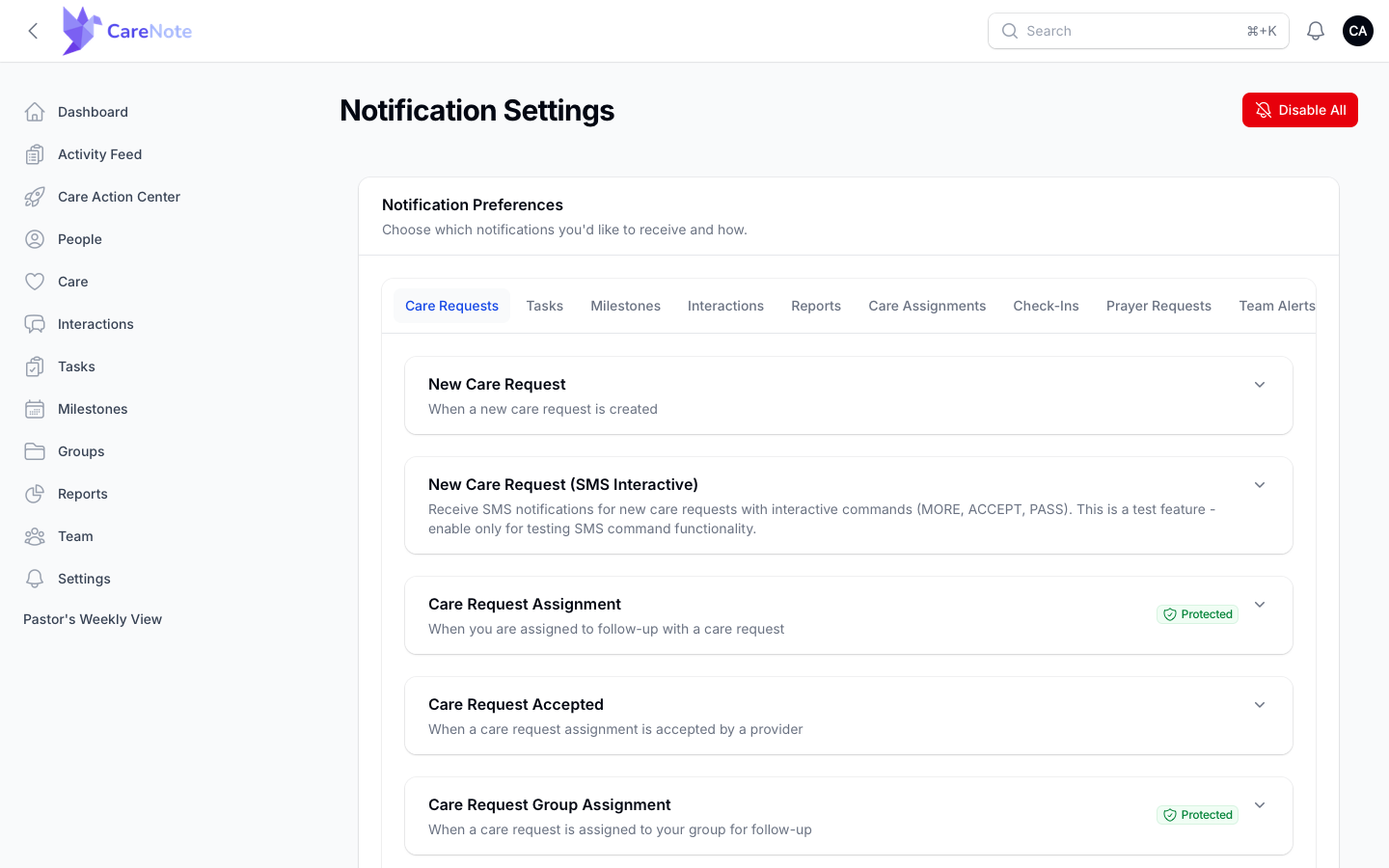1389x868 pixels.
Task: Click the Team members icon
Action: [35, 536]
